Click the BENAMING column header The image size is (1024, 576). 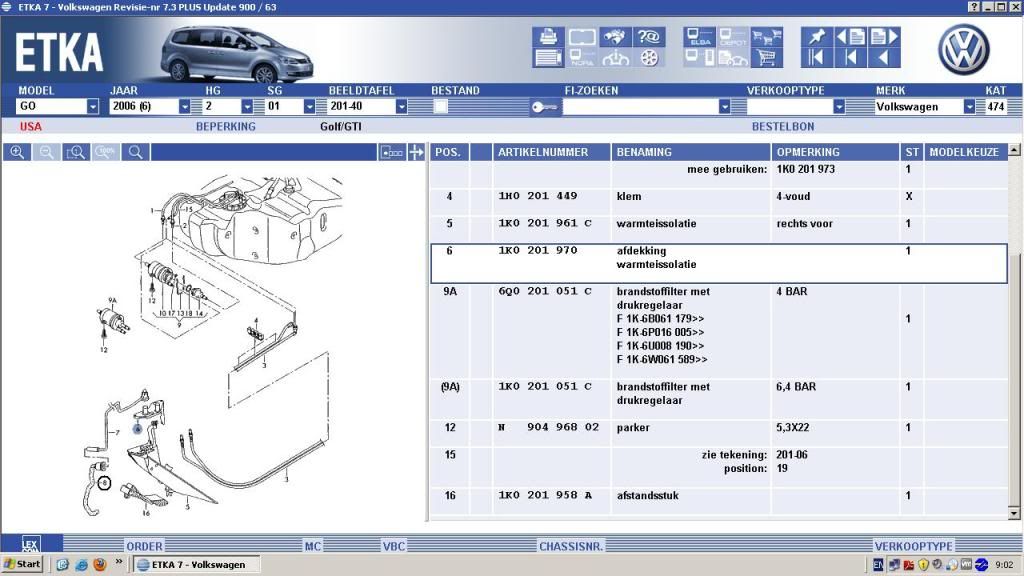pos(690,152)
